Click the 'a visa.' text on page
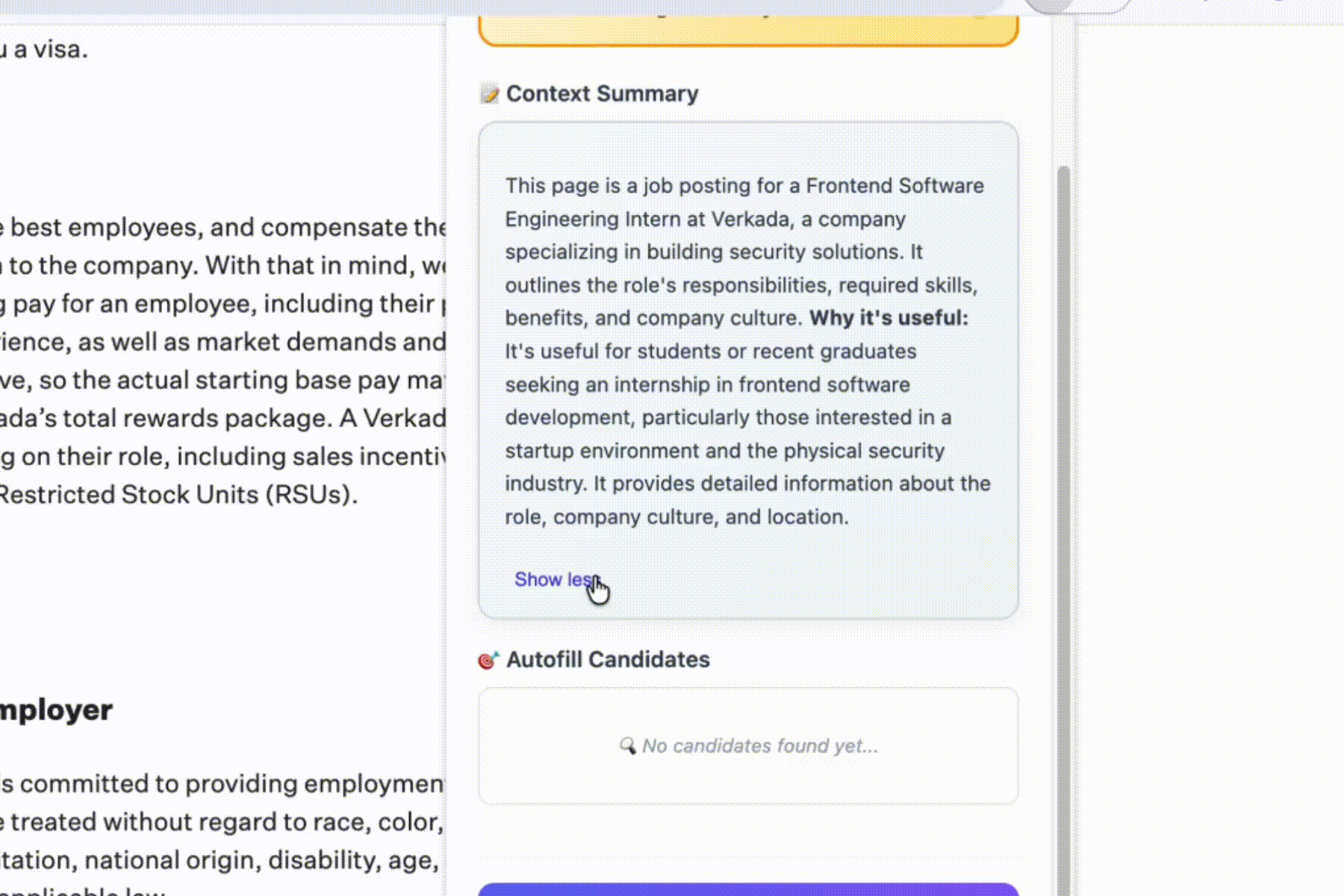 tap(44, 50)
